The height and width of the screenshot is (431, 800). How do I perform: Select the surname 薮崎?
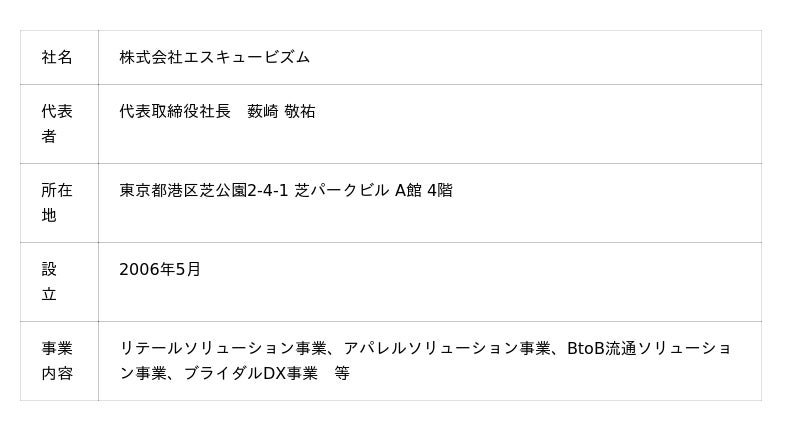coord(263,111)
